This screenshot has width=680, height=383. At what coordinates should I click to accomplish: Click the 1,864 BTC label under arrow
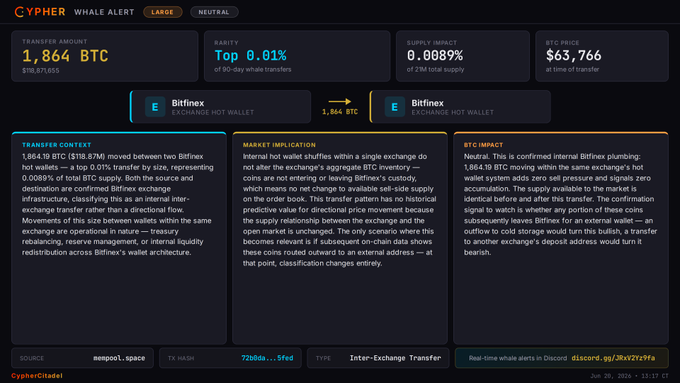point(340,112)
